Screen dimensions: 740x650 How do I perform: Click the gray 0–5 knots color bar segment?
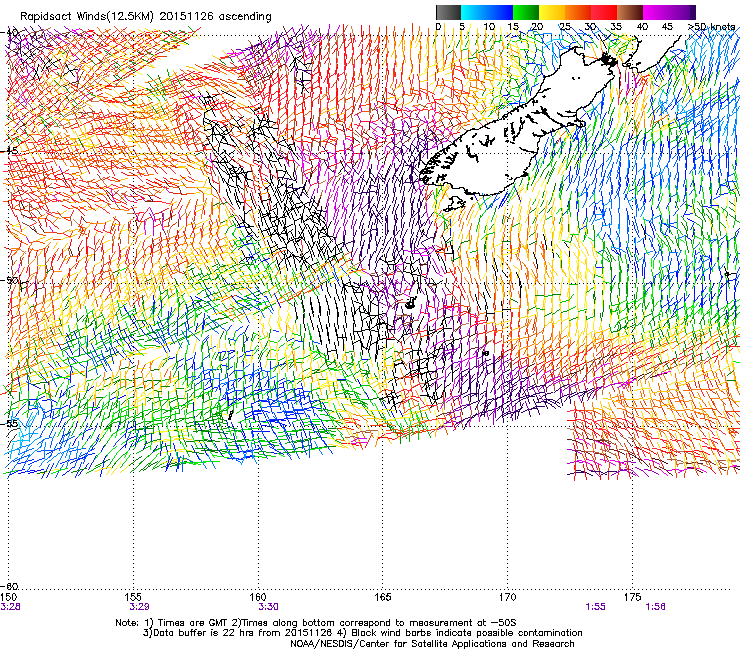coord(448,12)
